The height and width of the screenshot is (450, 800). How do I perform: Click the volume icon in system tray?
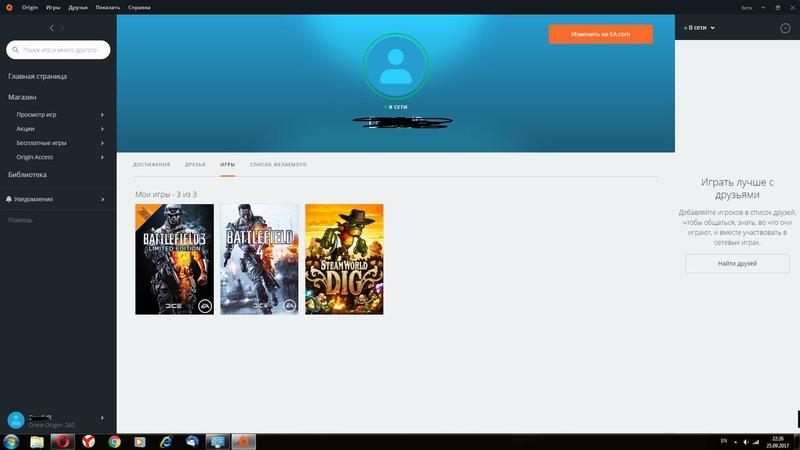[746, 442]
